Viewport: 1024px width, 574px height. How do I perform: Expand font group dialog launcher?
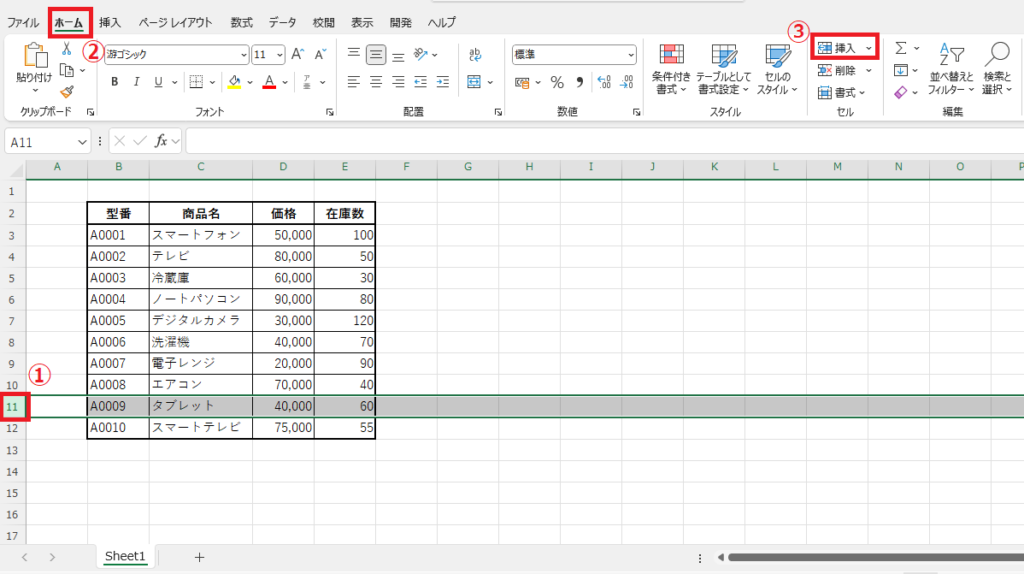tap(330, 112)
